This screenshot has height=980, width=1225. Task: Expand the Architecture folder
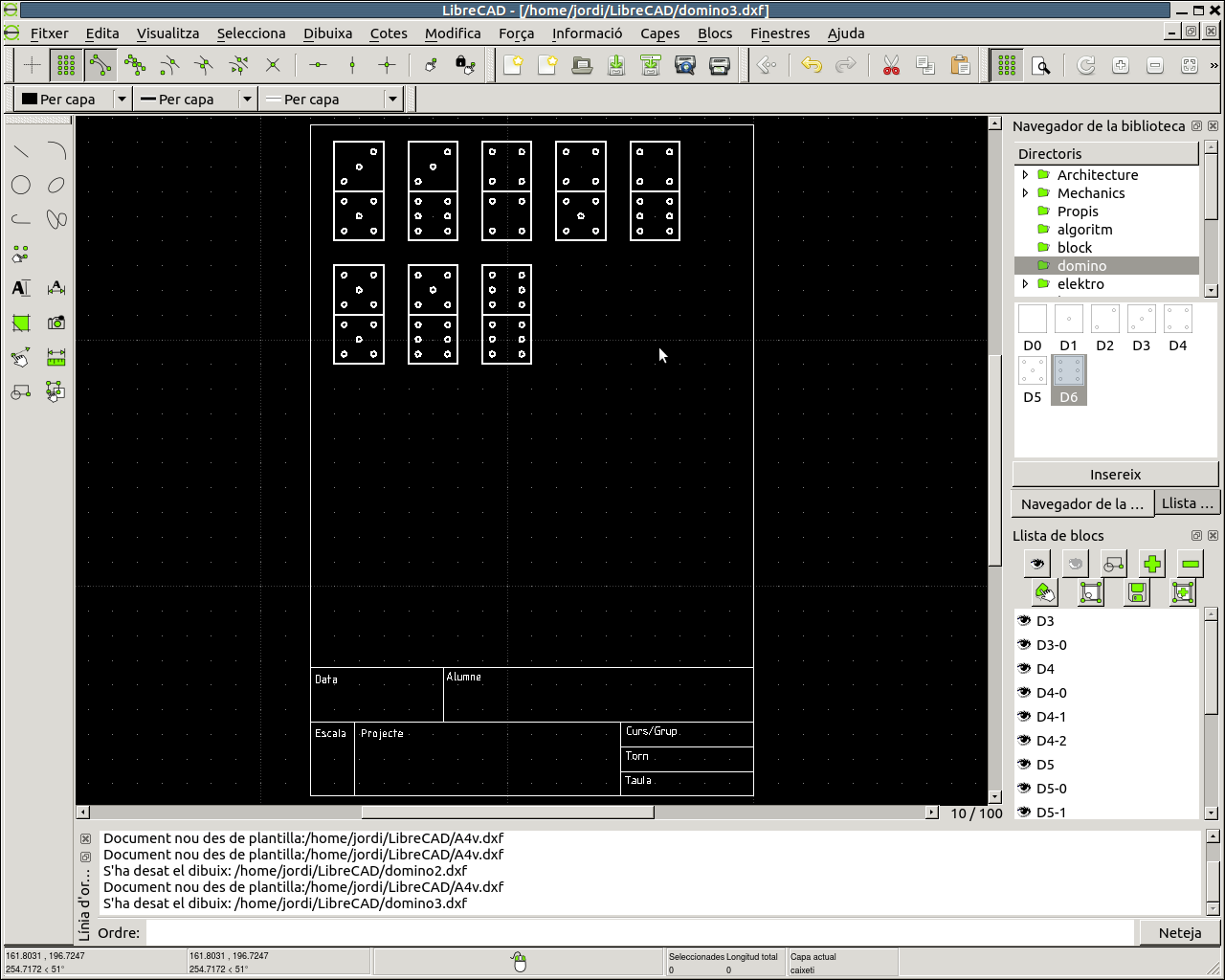(1025, 175)
